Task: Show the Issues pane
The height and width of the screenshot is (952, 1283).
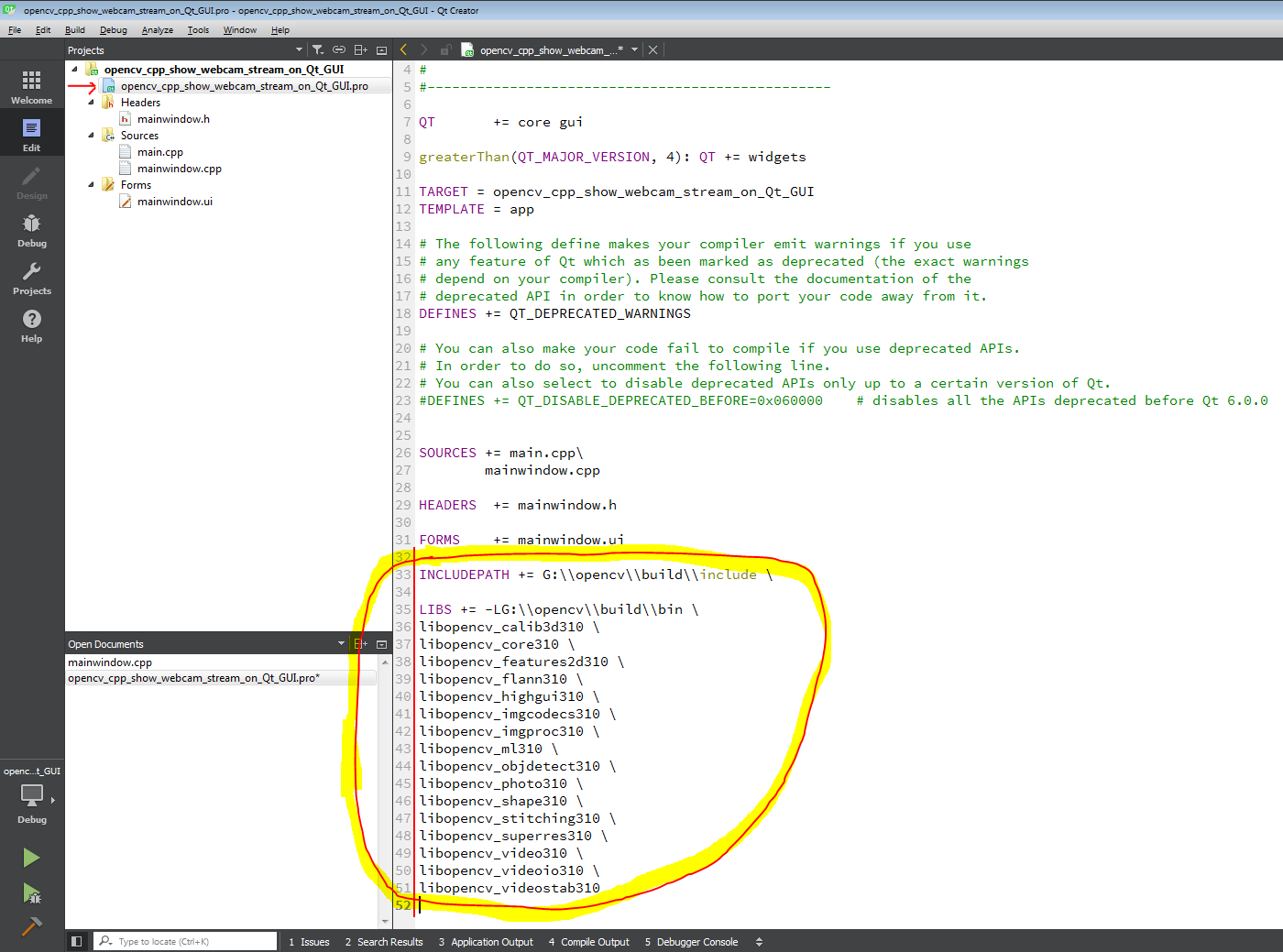Action: tap(309, 941)
